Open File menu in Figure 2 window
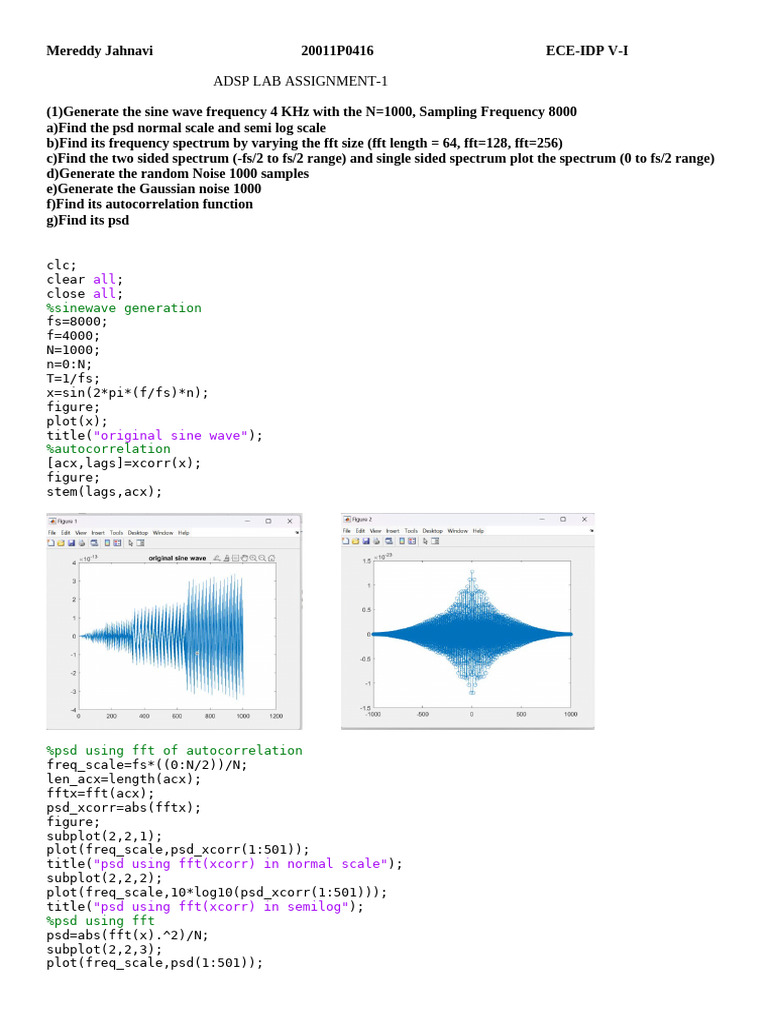 tap(347, 531)
